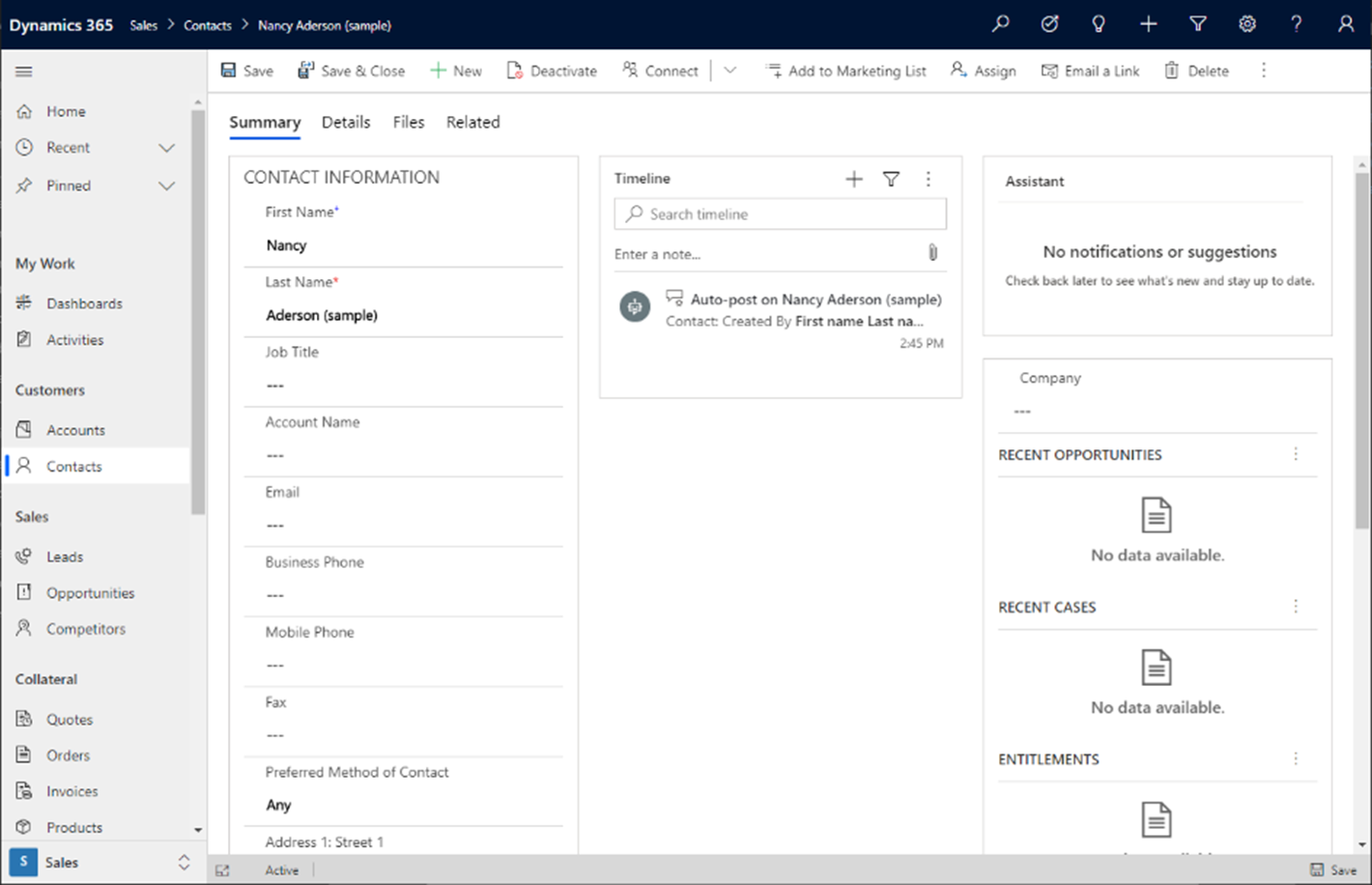1372x885 pixels.
Task: Filter the timeline using its funnel icon
Action: [891, 179]
